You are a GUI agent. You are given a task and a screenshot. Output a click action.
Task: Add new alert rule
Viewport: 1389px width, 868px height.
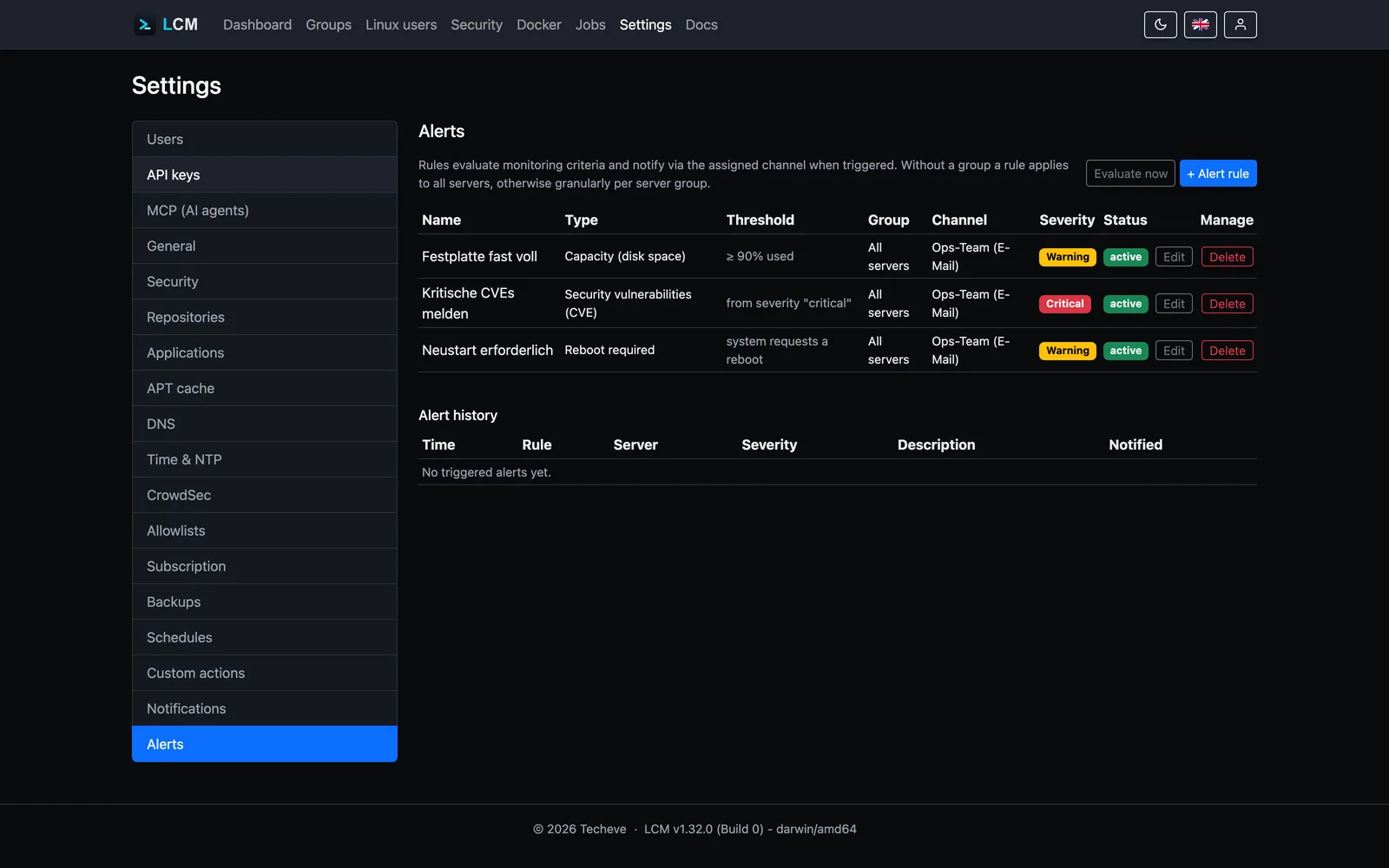pyautogui.click(x=1217, y=174)
